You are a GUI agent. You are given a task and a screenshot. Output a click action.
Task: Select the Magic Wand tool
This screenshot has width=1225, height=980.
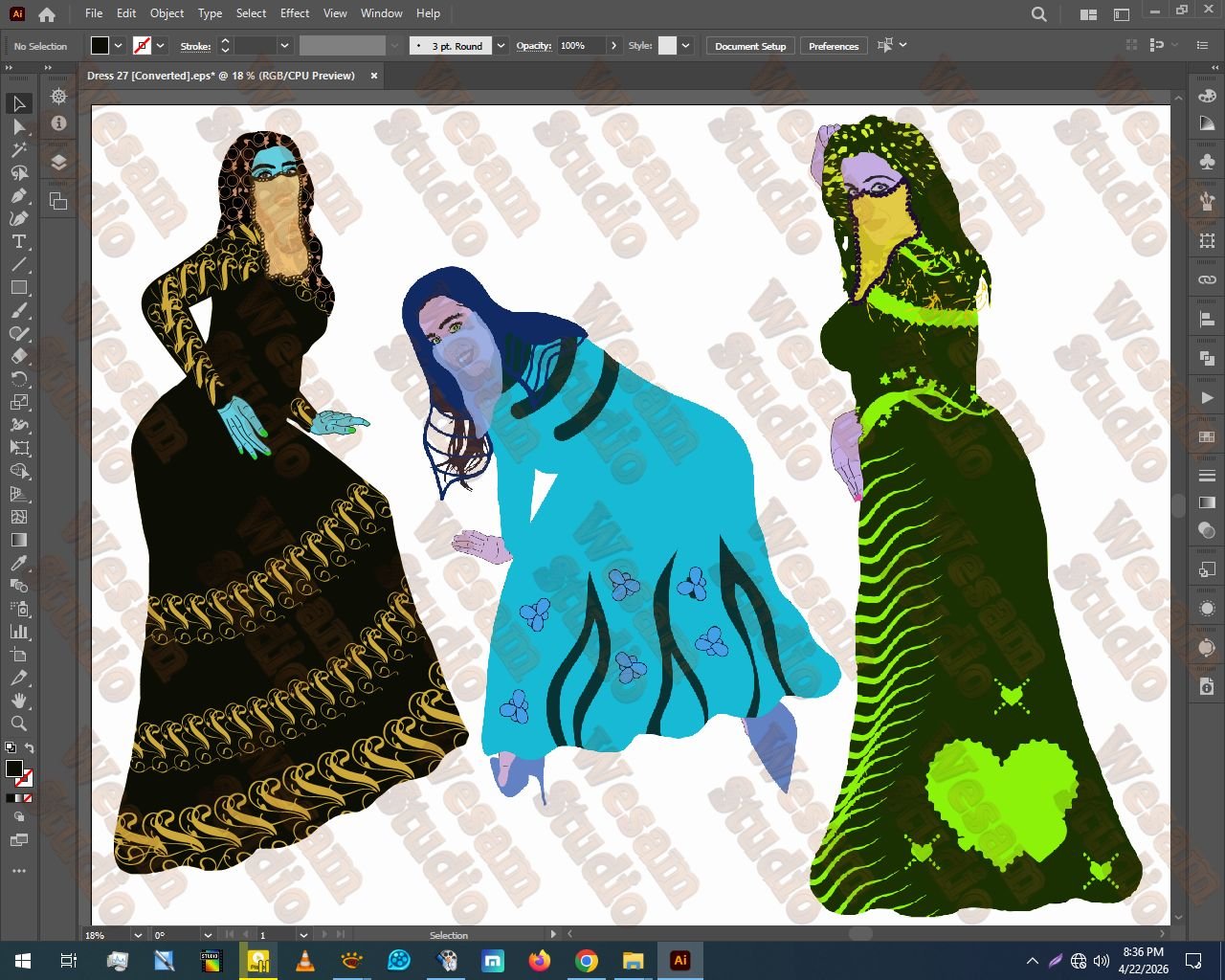coord(19,149)
